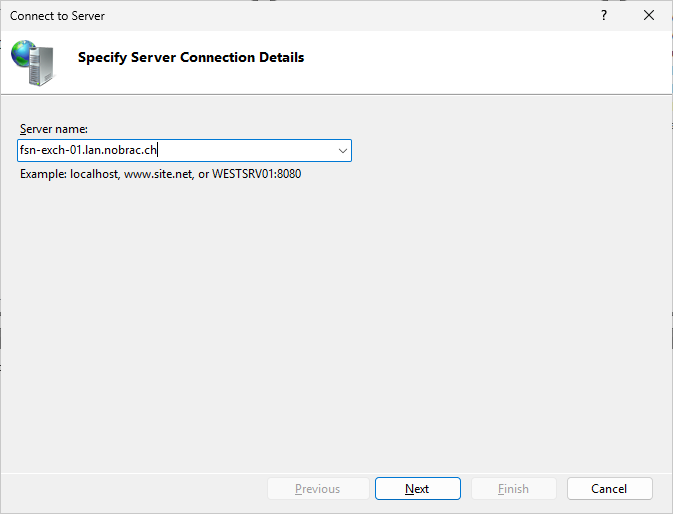Cancel the server connection wizard
The height and width of the screenshot is (514, 673).
(609, 488)
